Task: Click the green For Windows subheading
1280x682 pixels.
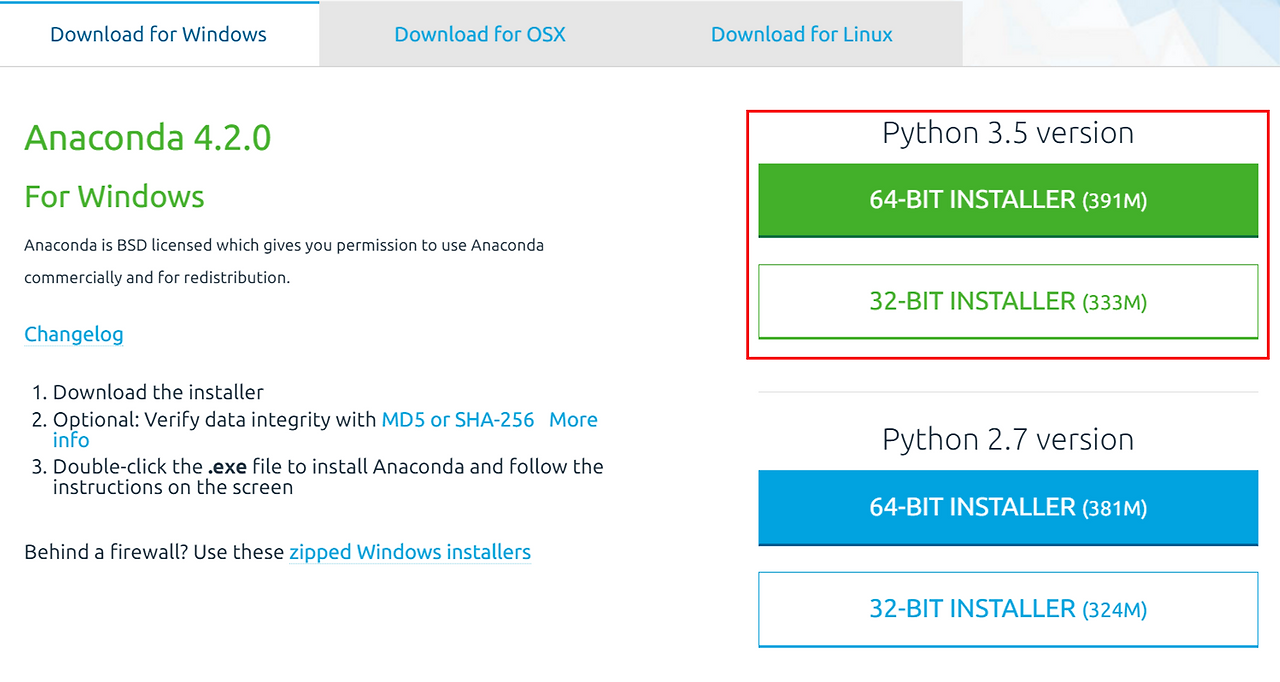Action: pyautogui.click(x=114, y=197)
